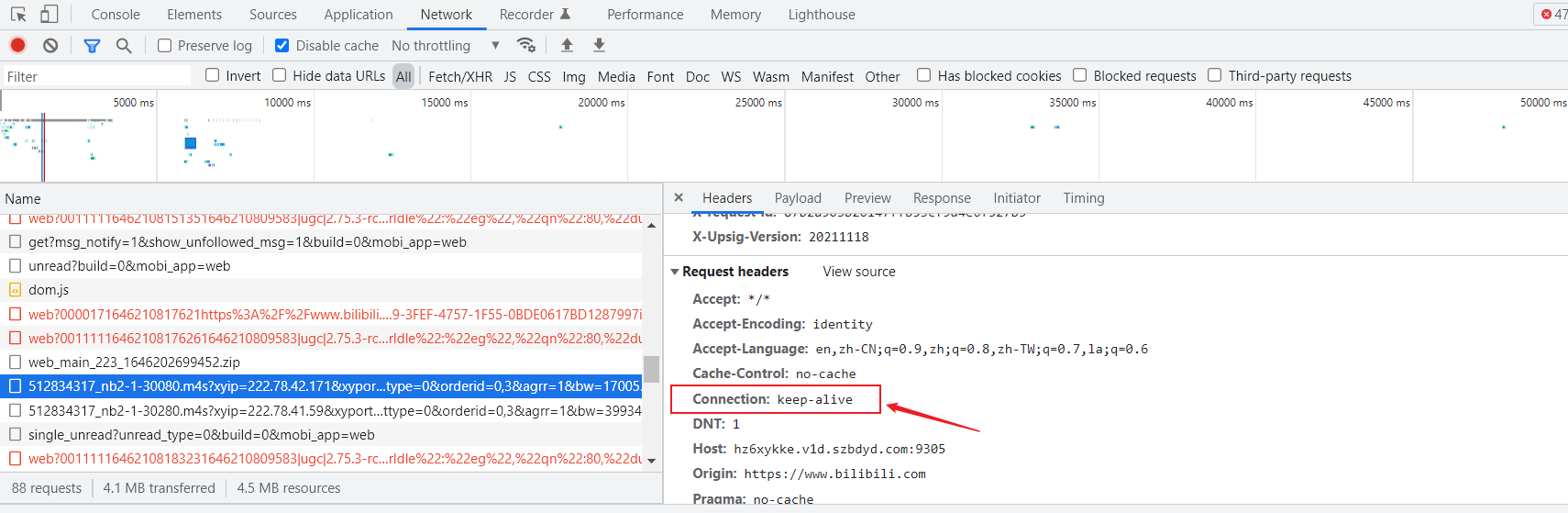Open network conditions wifi icon
Screen dimensions: 1568x513
pyautogui.click(x=526, y=45)
